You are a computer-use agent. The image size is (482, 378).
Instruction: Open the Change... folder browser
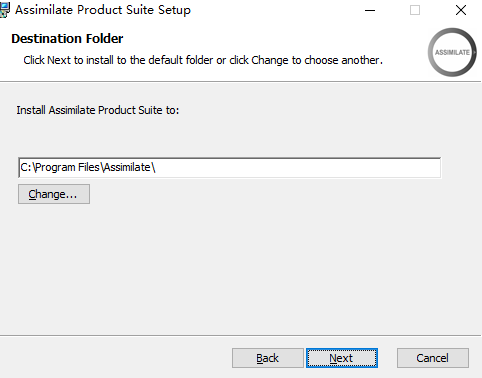click(54, 194)
